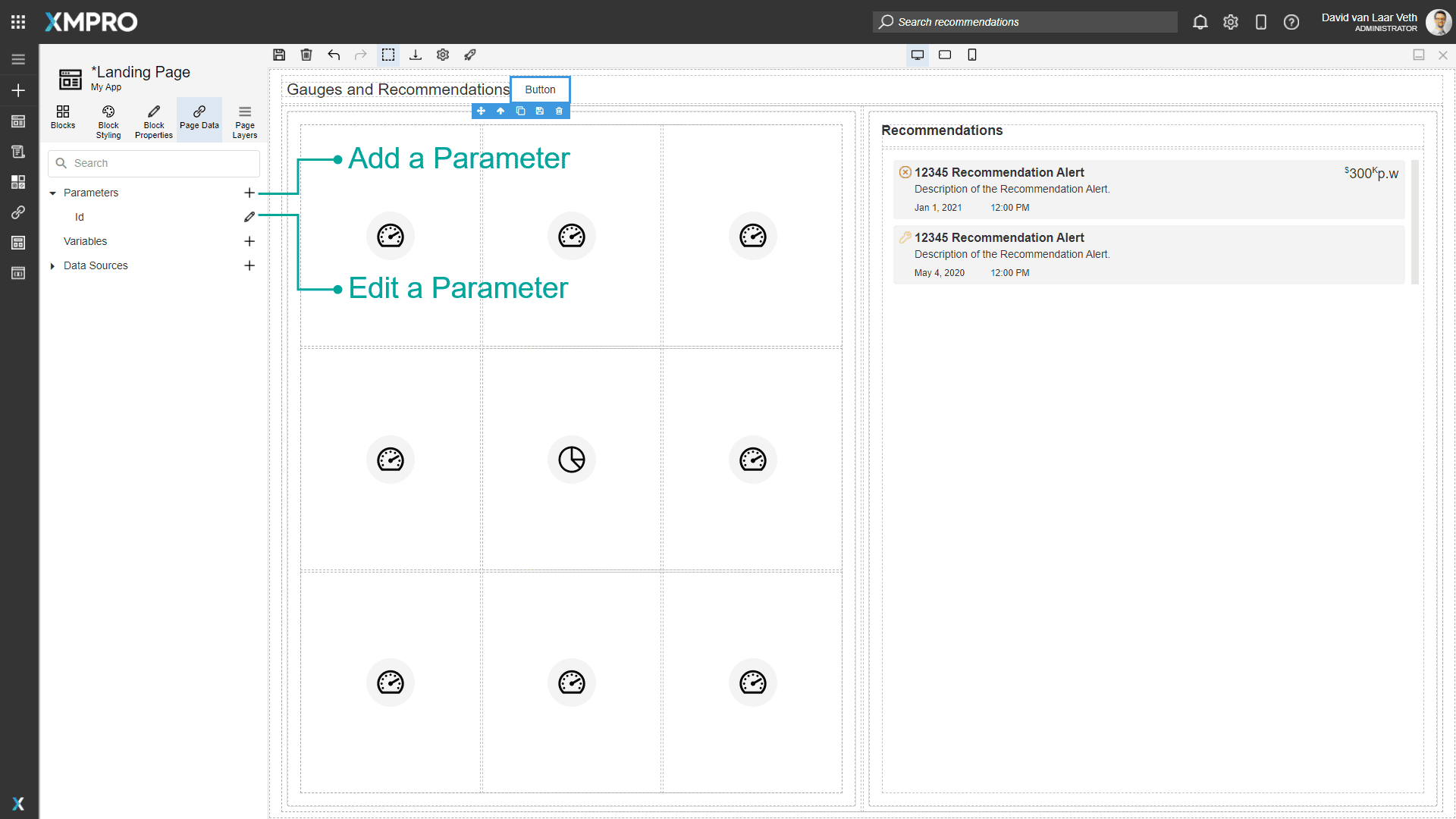Expand the hamburger side menu
The width and height of the screenshot is (1456, 819).
tap(18, 59)
